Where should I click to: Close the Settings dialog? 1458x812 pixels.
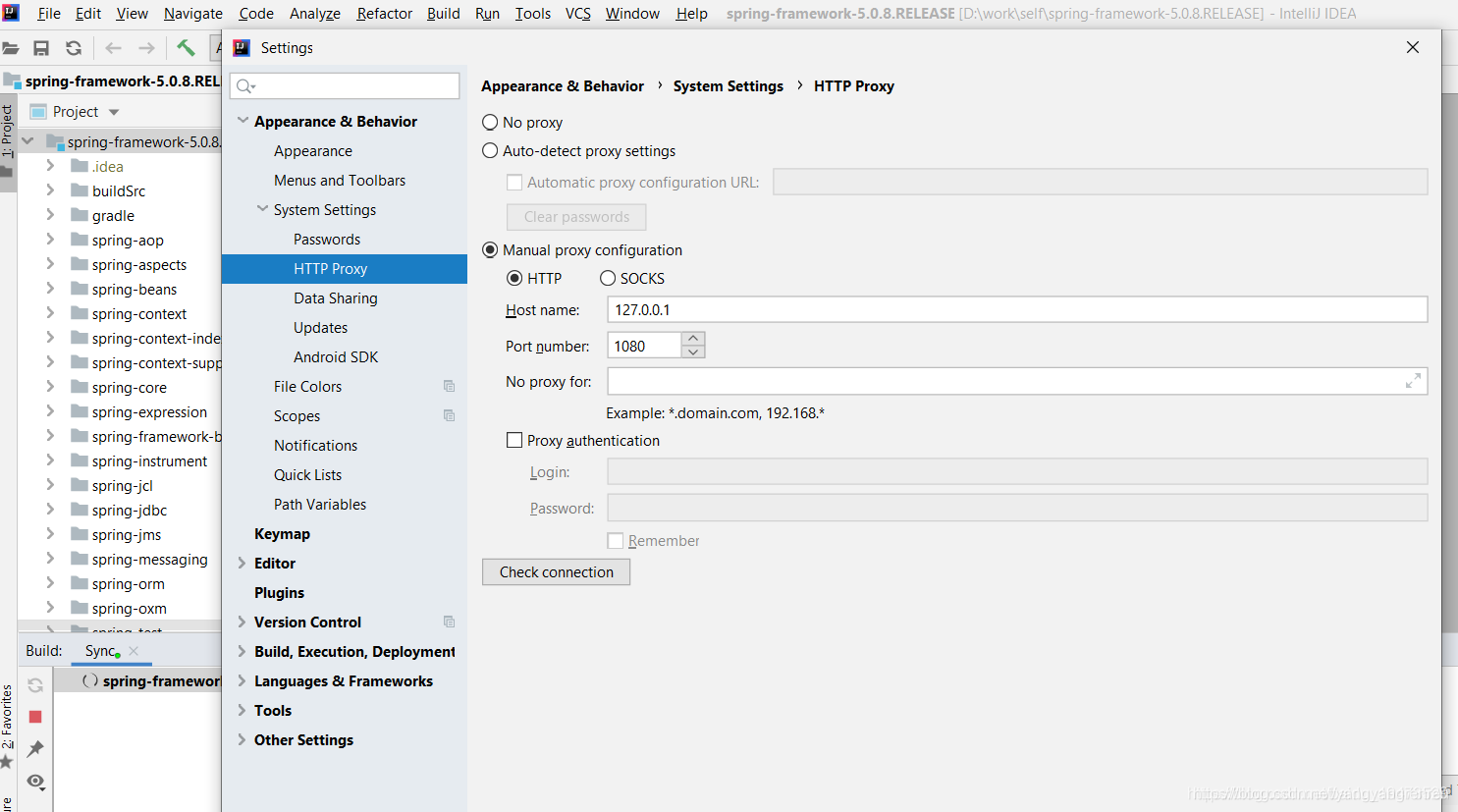point(1413,47)
